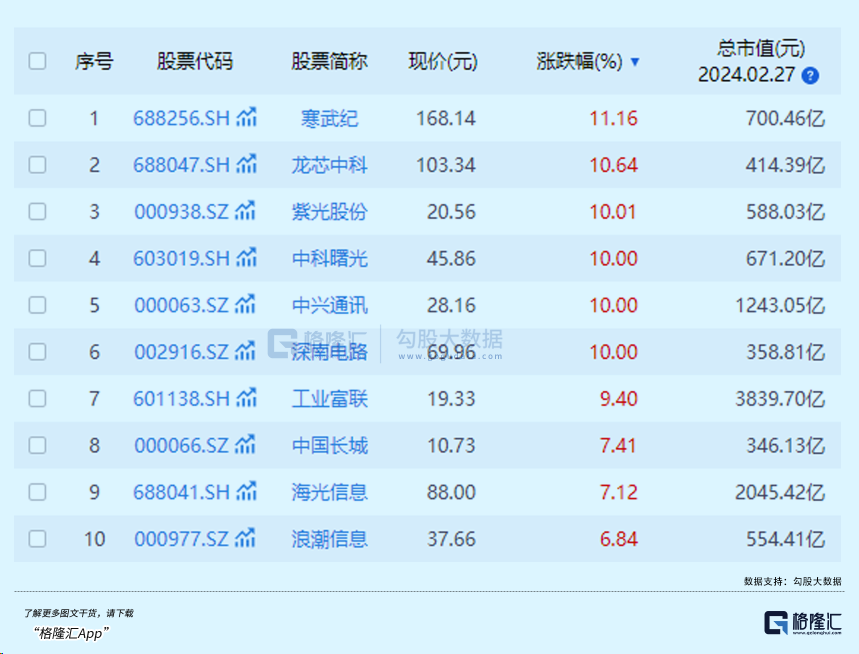Check the box for row 3 紫光股份

click(37, 211)
